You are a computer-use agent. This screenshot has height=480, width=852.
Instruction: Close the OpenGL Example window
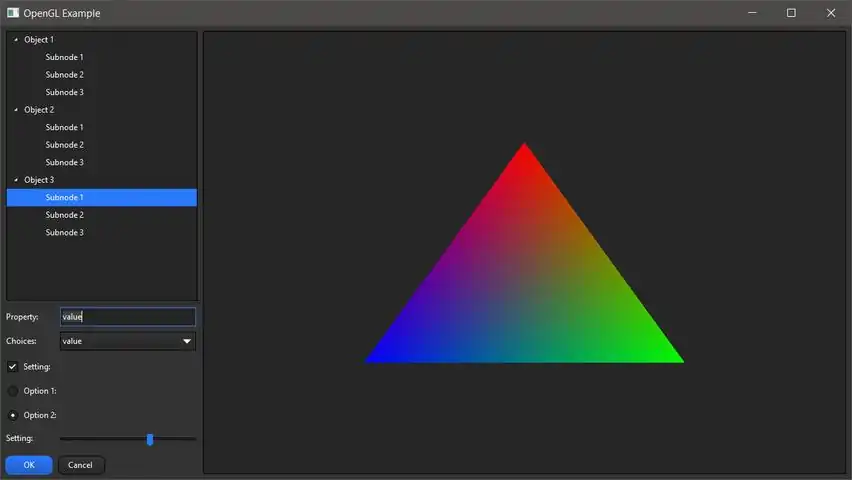(831, 13)
